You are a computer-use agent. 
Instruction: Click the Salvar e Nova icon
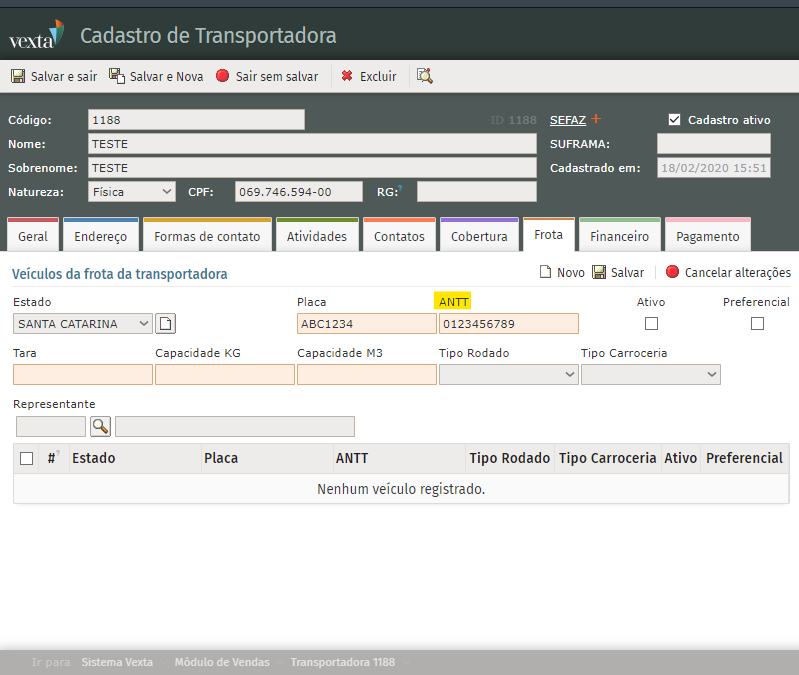(x=117, y=76)
